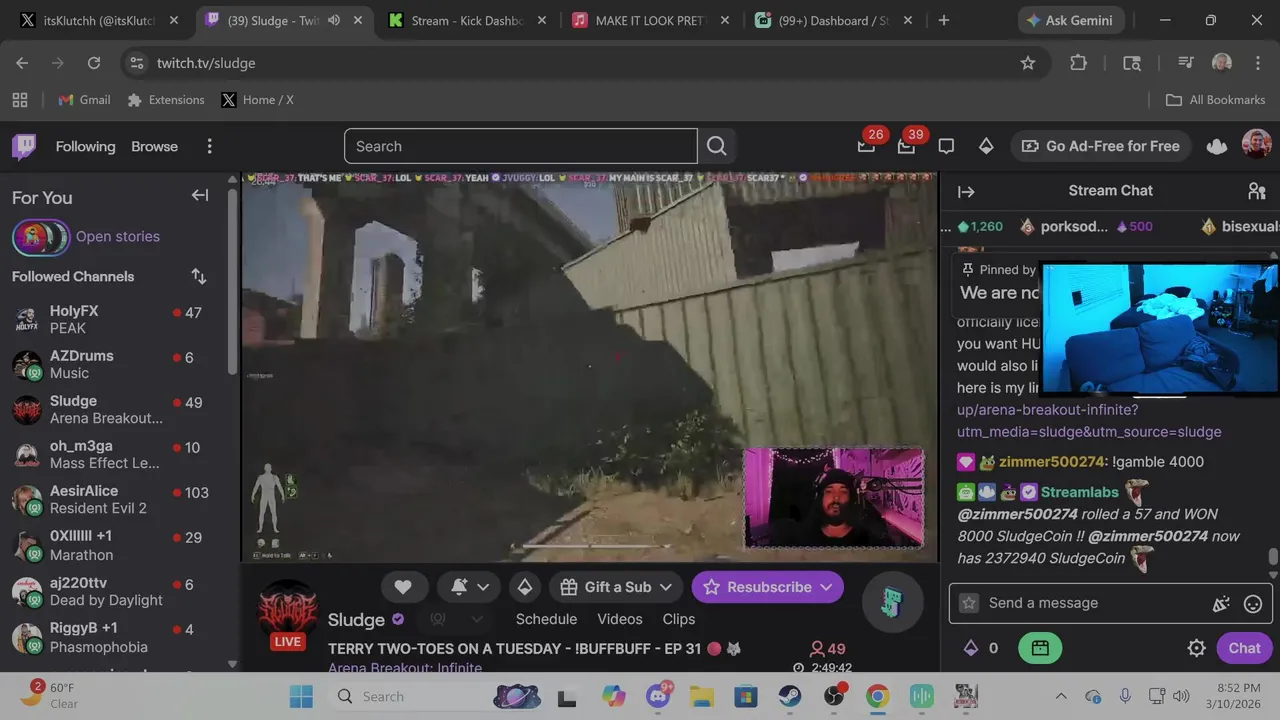Viewport: 1280px width, 720px height.
Task: Open the bell notification settings dropdown
Action: pos(469,587)
